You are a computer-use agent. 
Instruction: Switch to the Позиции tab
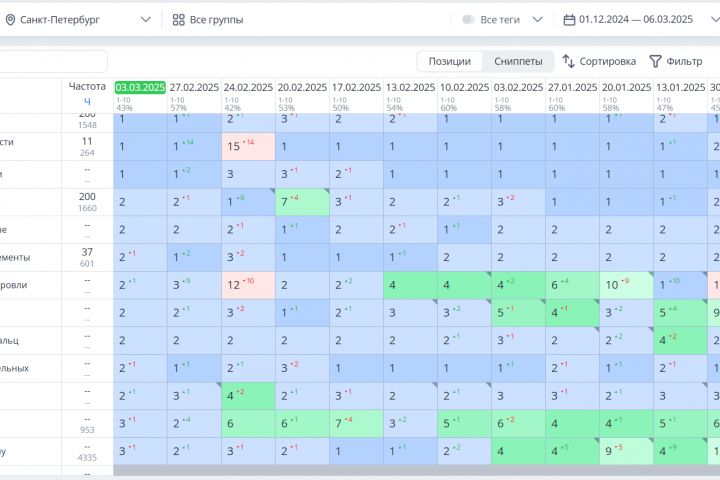click(450, 61)
